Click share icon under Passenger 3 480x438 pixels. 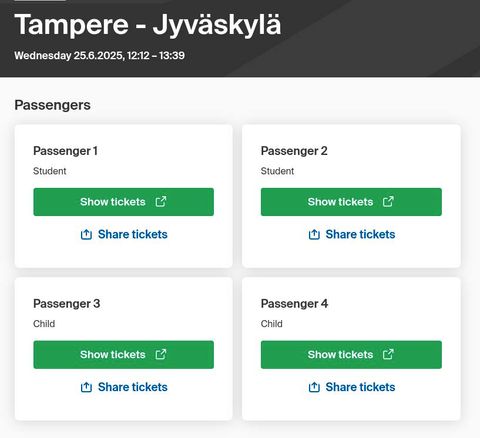[x=86, y=387]
